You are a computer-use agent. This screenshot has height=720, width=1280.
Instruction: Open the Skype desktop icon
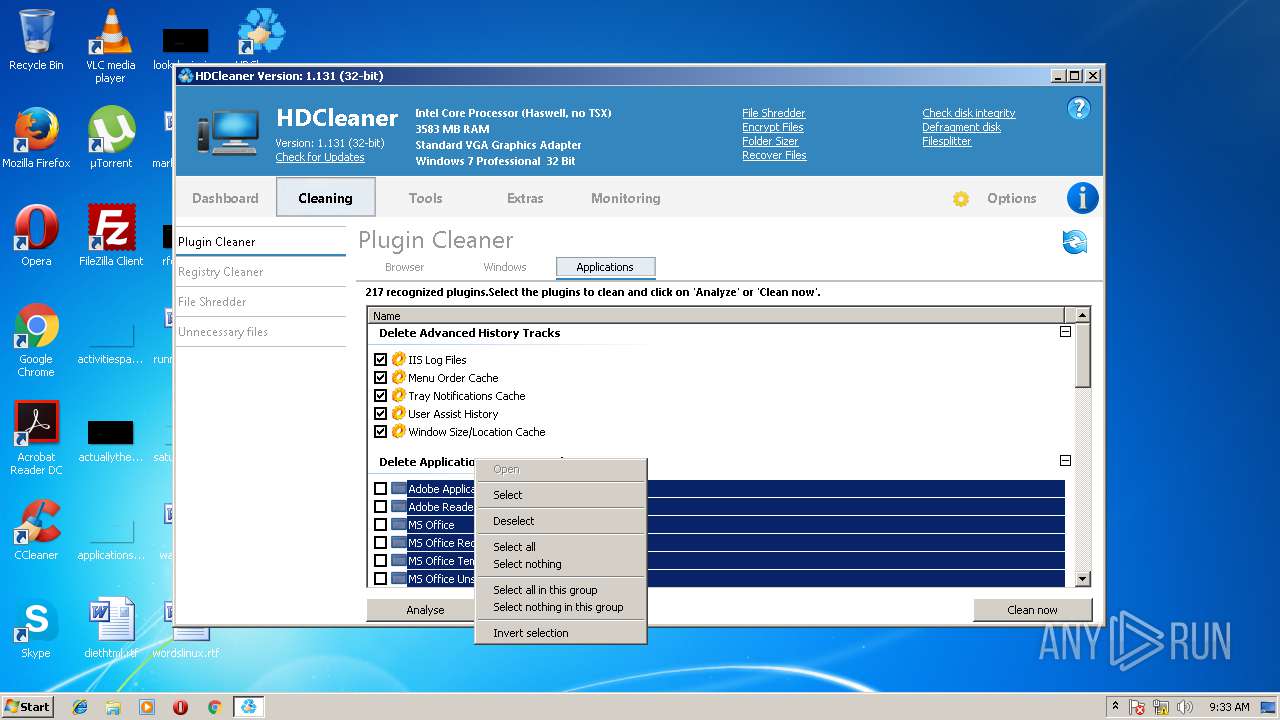tap(36, 628)
